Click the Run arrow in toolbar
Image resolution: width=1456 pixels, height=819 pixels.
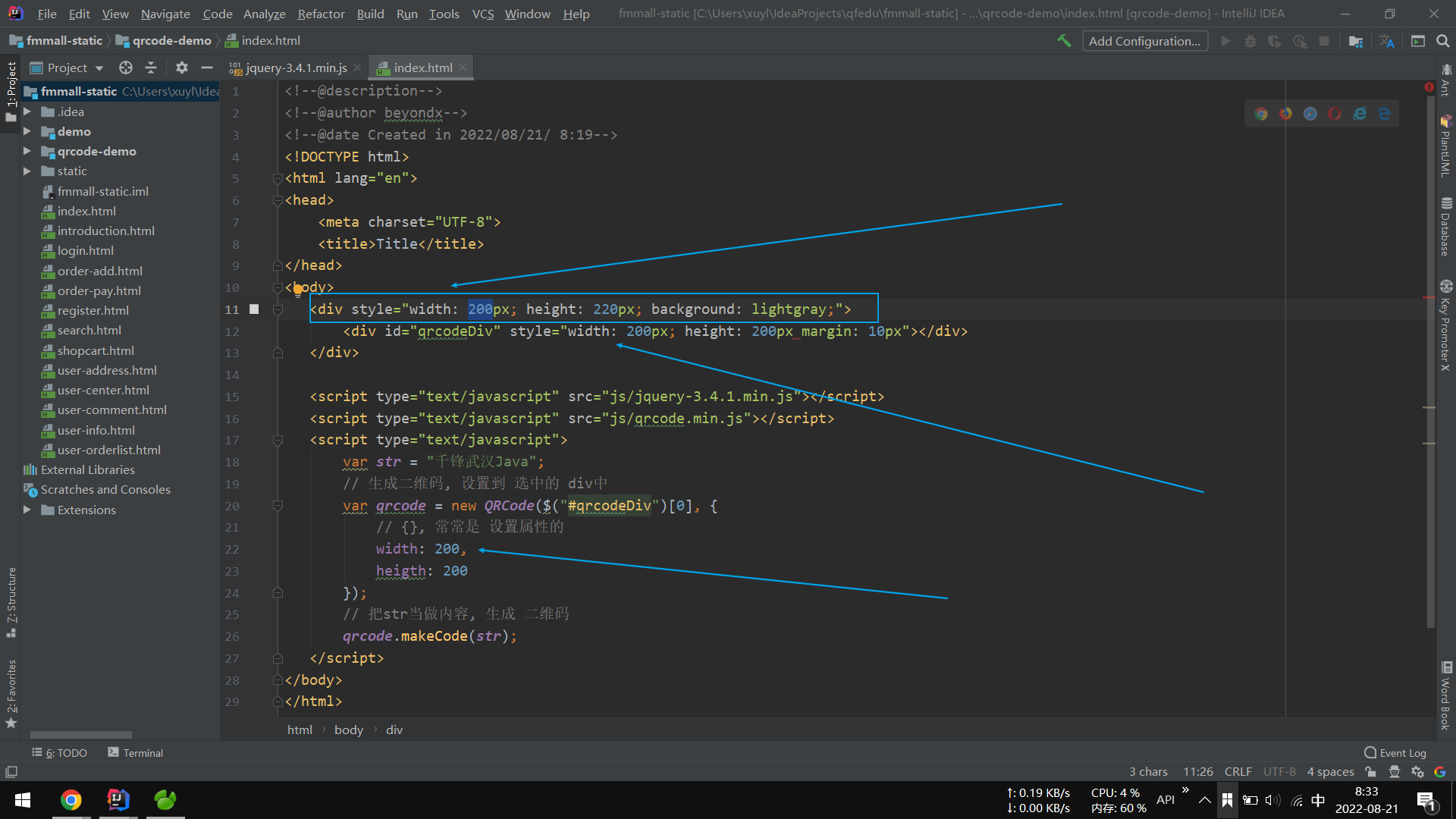[1225, 41]
